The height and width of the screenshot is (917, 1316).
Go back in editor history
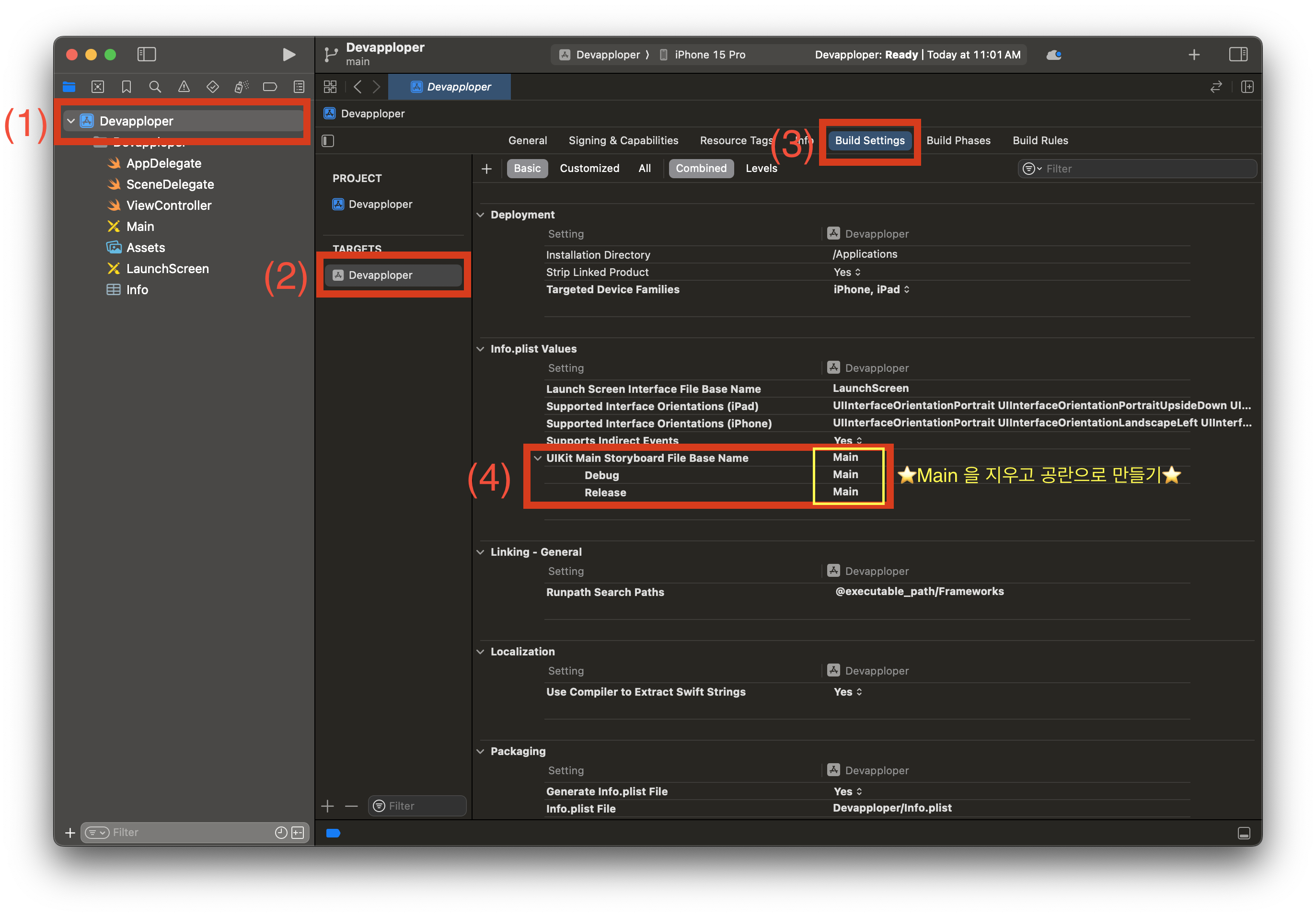[x=358, y=87]
